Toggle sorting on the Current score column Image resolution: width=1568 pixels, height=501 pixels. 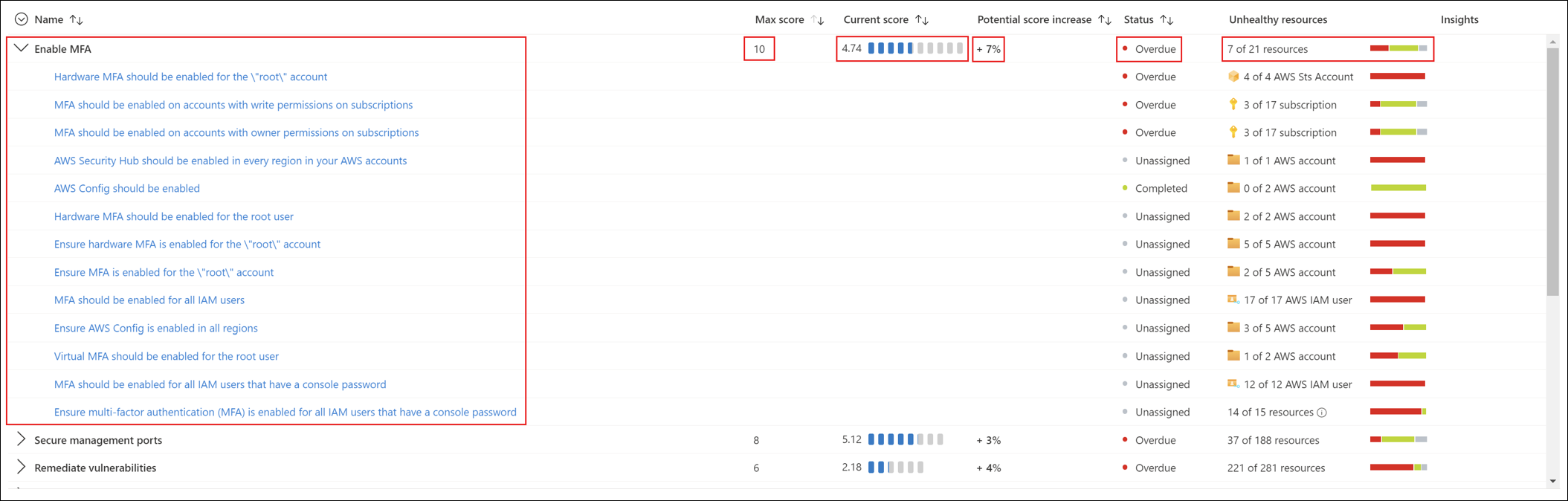click(x=922, y=19)
